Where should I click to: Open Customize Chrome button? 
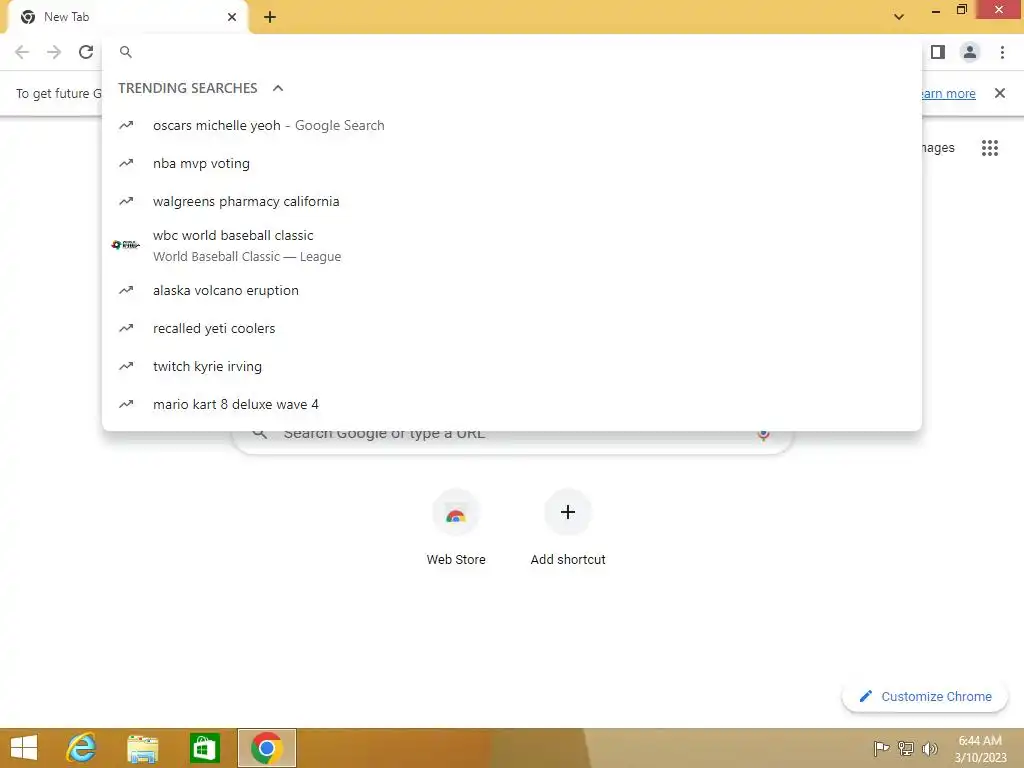(x=925, y=696)
